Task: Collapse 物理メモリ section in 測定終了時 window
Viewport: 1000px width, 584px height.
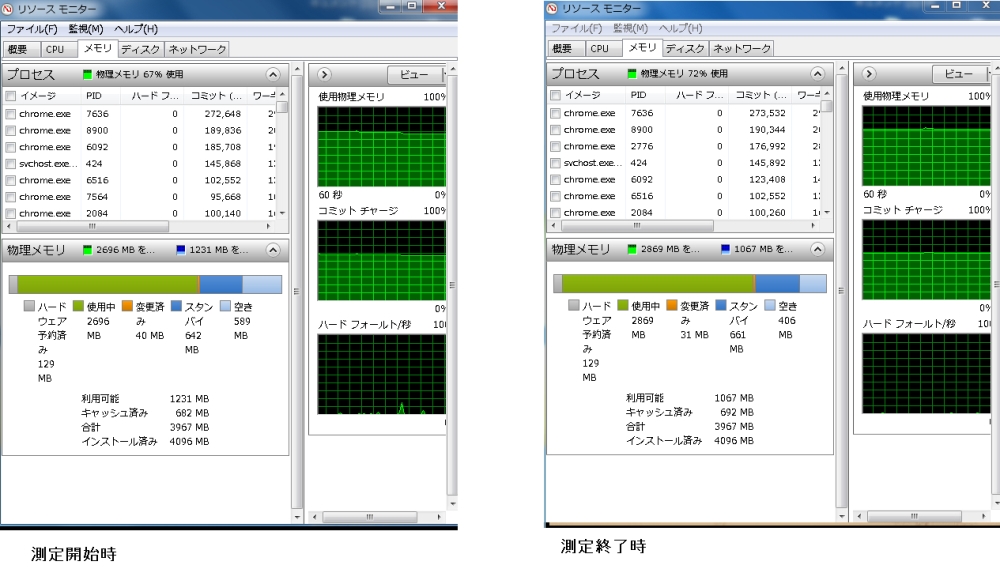Action: (818, 249)
